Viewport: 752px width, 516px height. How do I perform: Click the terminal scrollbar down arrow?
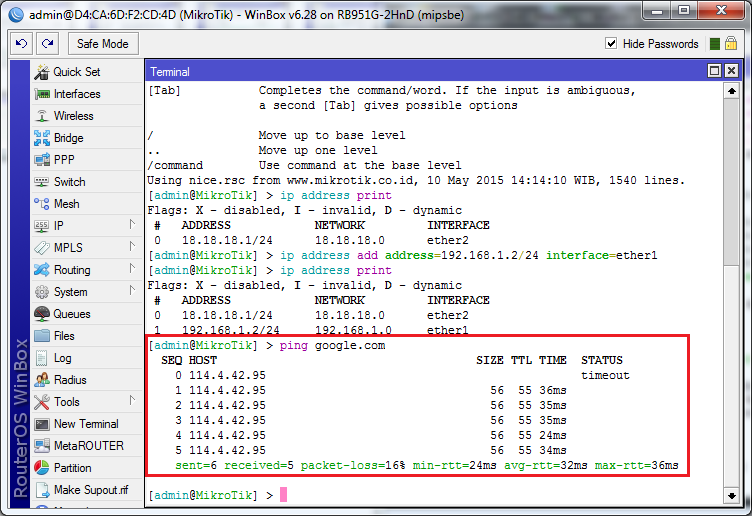pos(731,496)
